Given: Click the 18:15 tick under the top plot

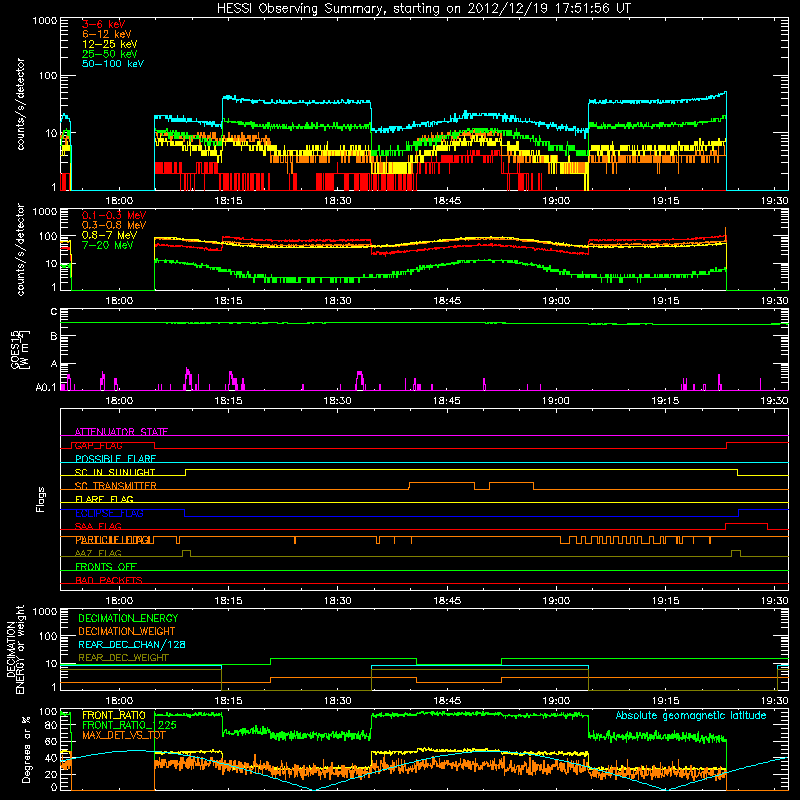Looking at the screenshot, I should pos(228,201).
